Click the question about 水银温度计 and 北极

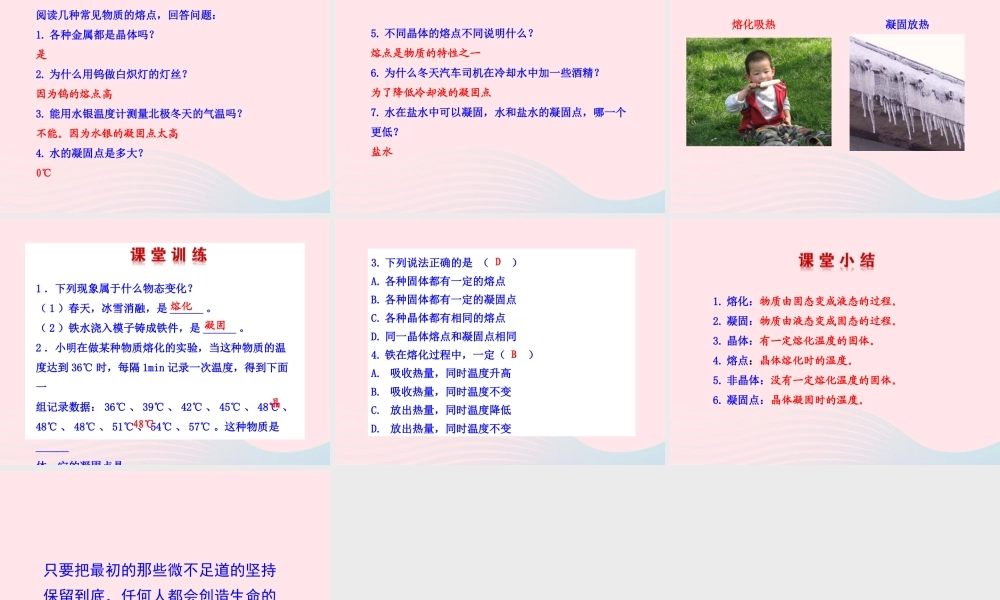[x=139, y=113]
